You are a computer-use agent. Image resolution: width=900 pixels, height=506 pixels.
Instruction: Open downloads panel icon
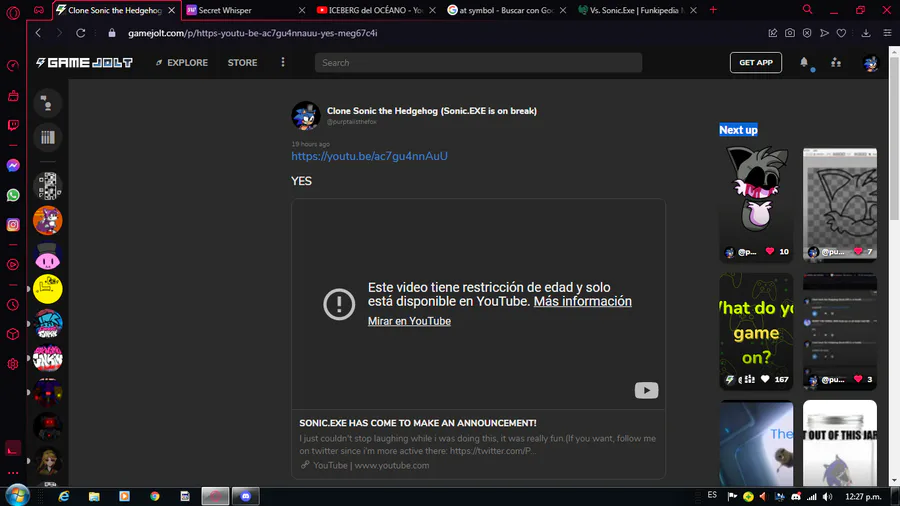click(x=866, y=33)
